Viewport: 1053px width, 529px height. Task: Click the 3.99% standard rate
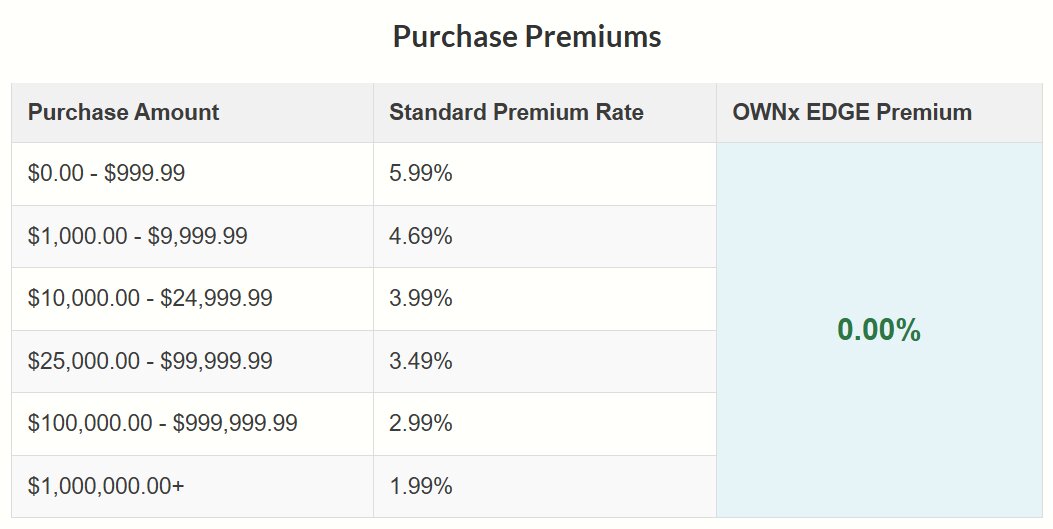point(421,298)
